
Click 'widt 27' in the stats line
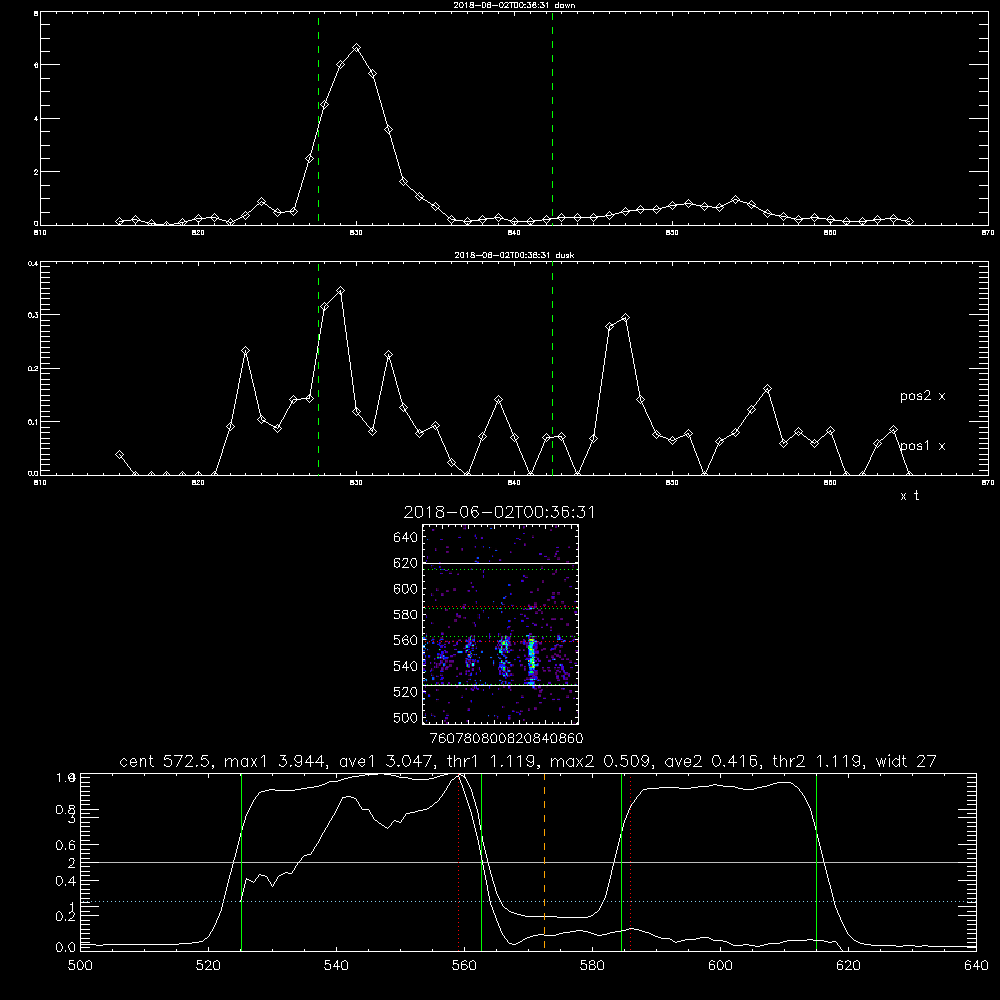[x=906, y=761]
